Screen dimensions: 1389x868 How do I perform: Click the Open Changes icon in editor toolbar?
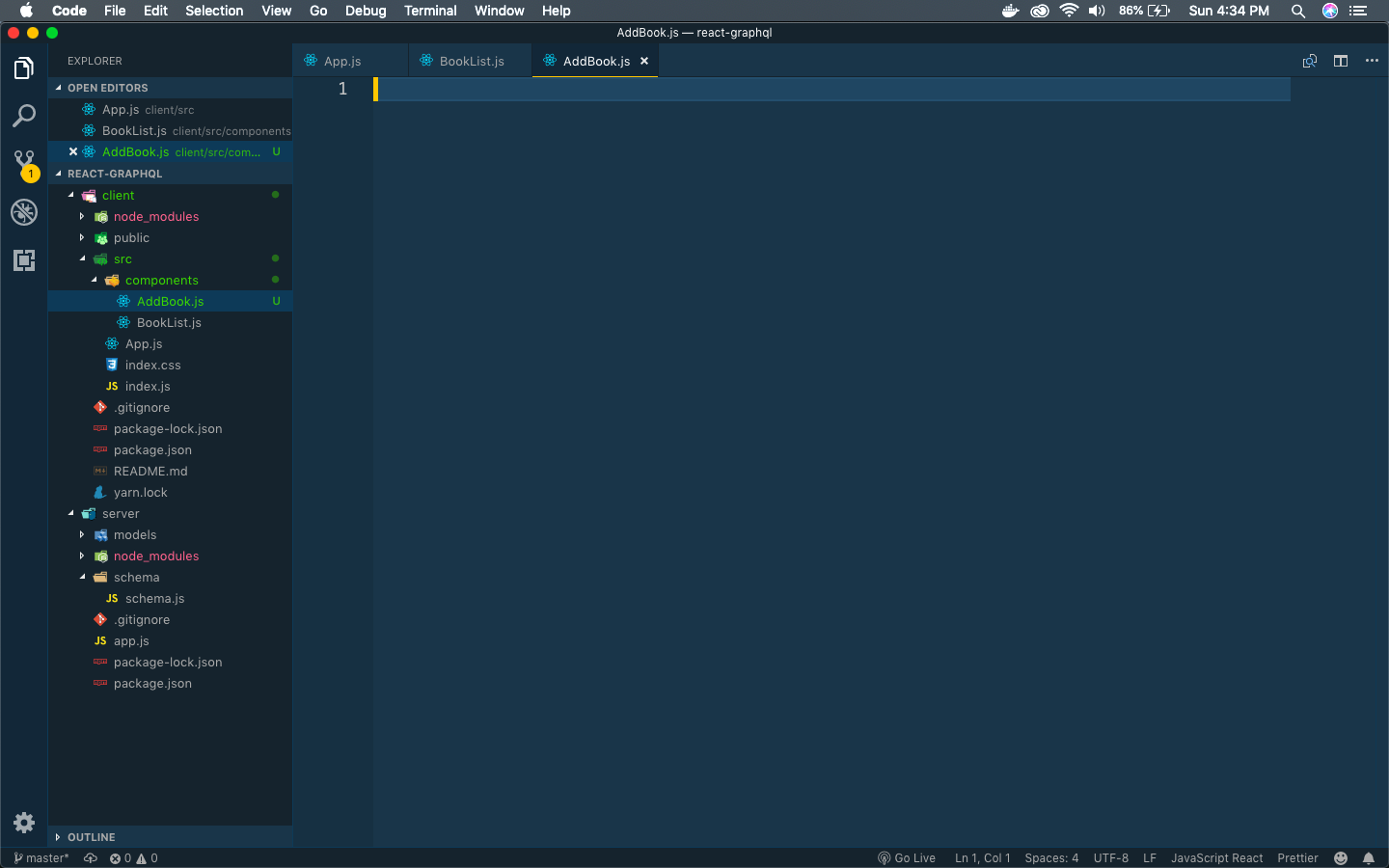[x=1310, y=61]
